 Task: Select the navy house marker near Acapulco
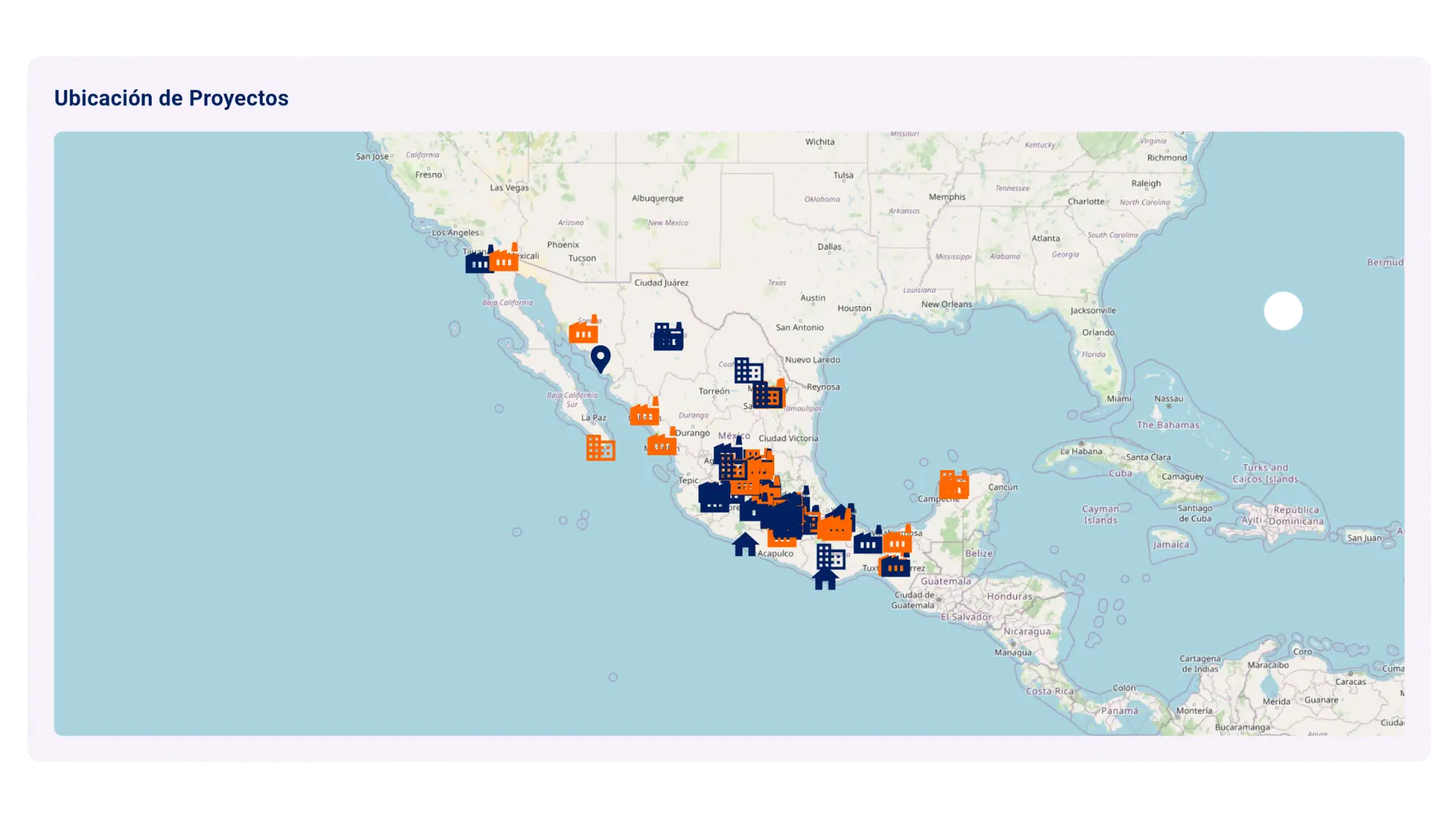[x=745, y=544]
